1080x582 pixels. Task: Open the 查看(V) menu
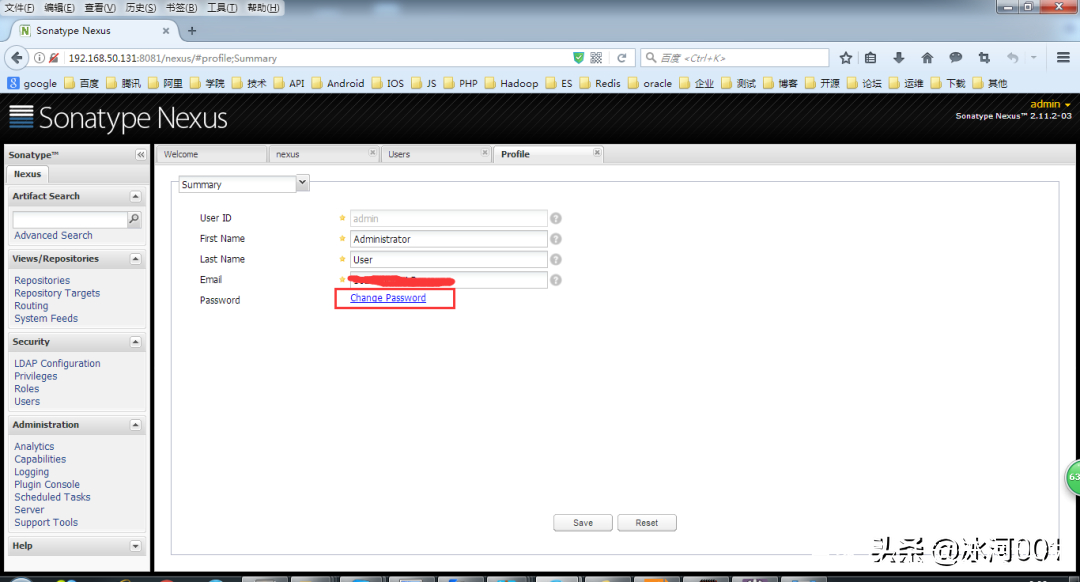[x=100, y=8]
